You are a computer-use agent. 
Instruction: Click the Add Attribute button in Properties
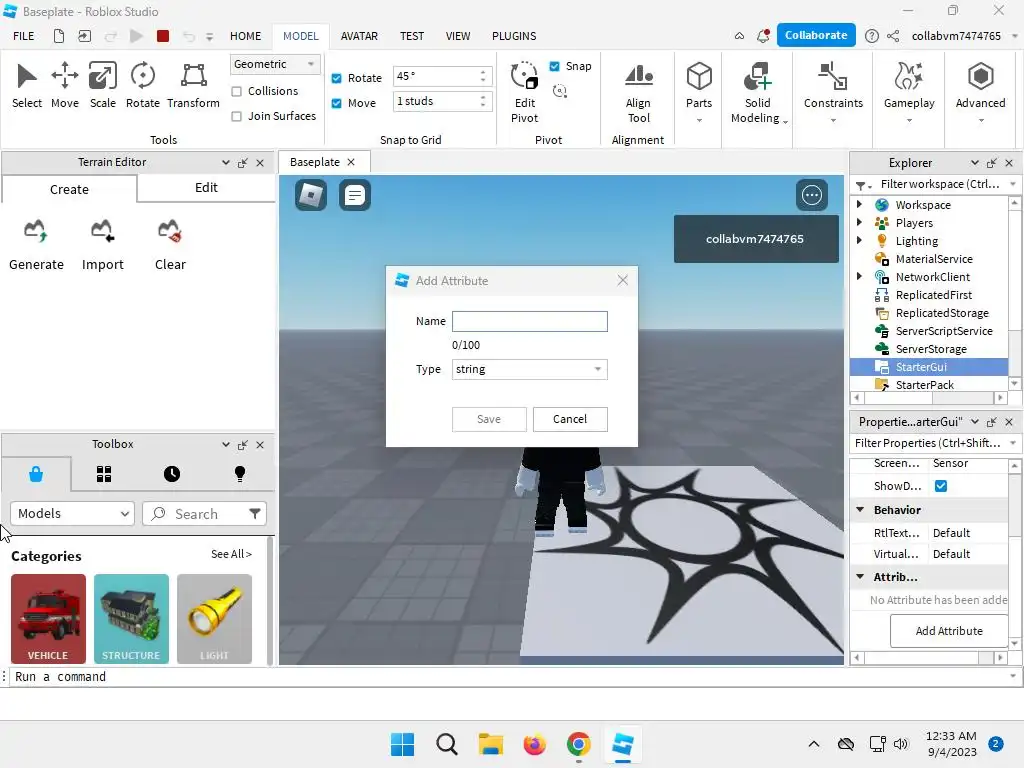(949, 631)
